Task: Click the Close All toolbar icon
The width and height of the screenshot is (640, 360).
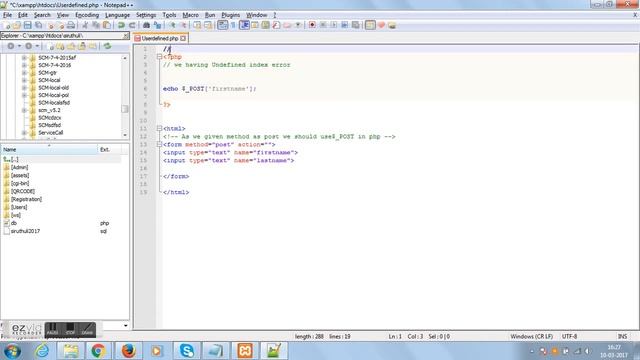Action: coord(60,25)
